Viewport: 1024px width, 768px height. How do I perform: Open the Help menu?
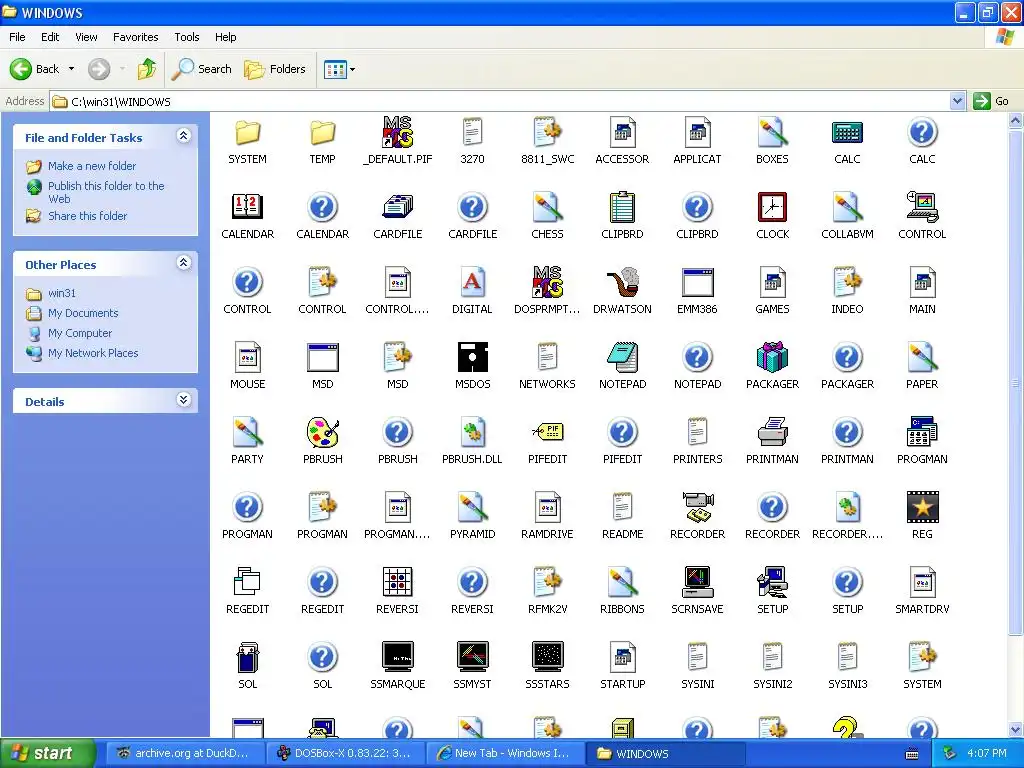(x=225, y=37)
